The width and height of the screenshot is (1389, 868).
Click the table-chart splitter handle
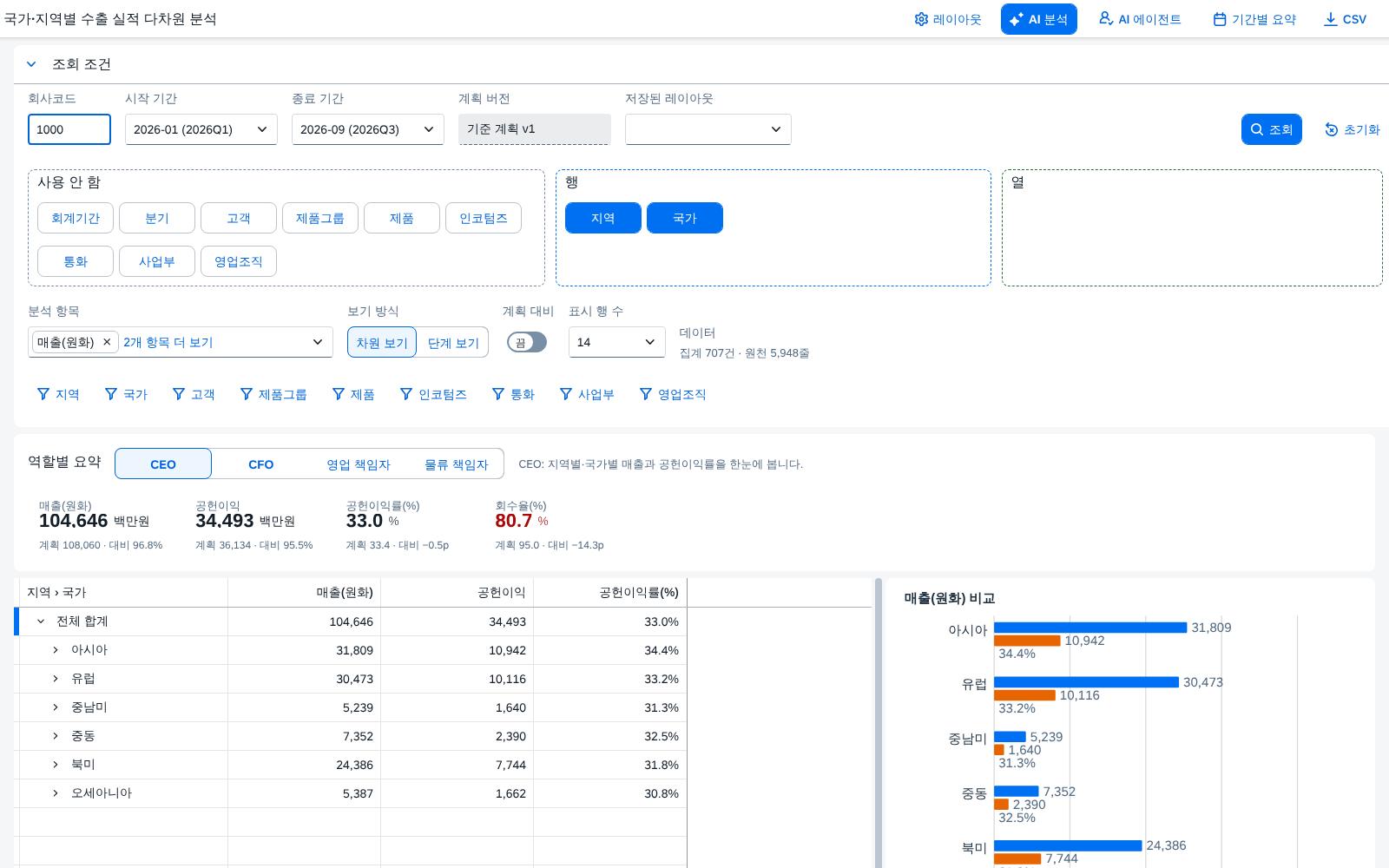(x=878, y=723)
